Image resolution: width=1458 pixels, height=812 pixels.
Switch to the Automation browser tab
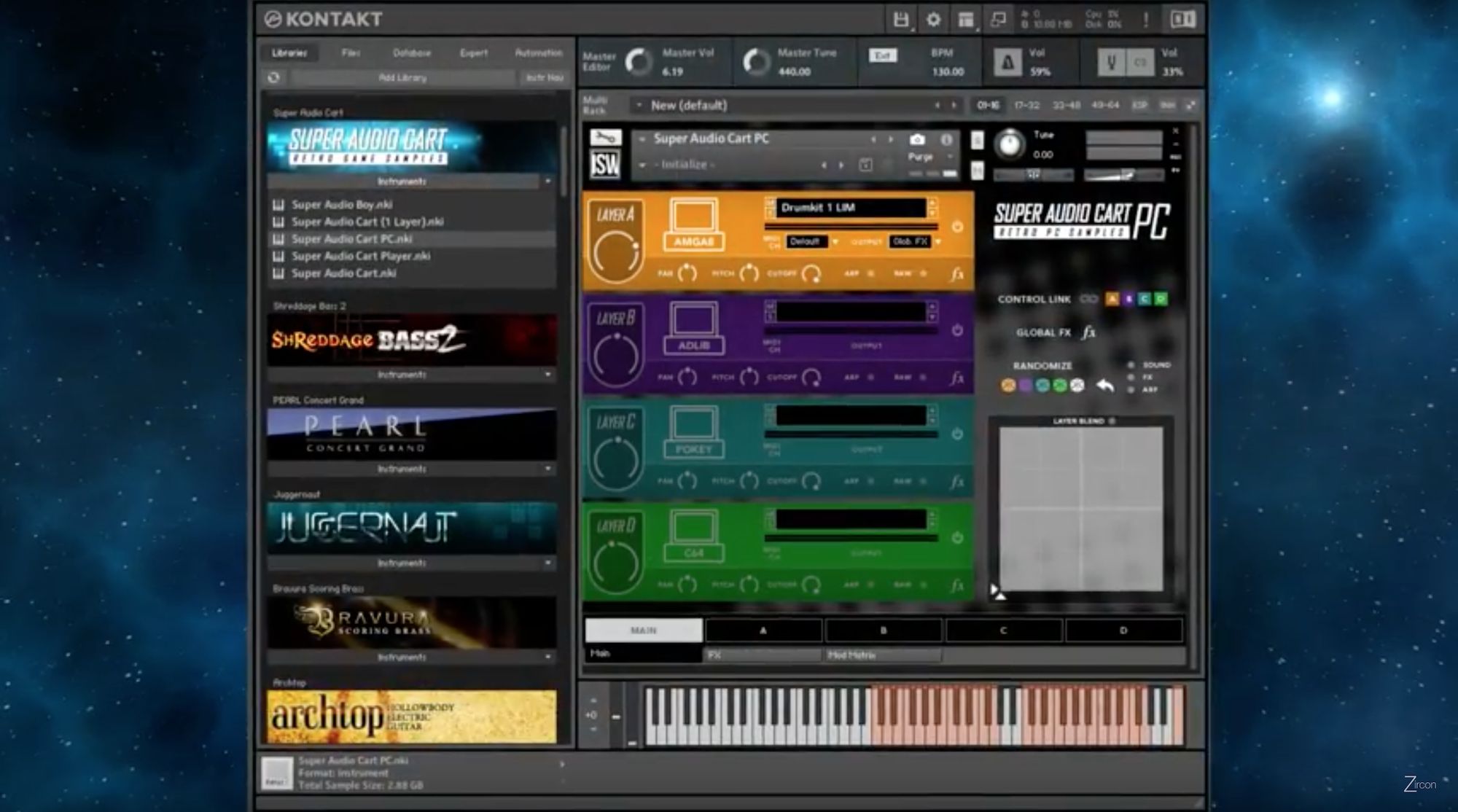click(x=539, y=52)
